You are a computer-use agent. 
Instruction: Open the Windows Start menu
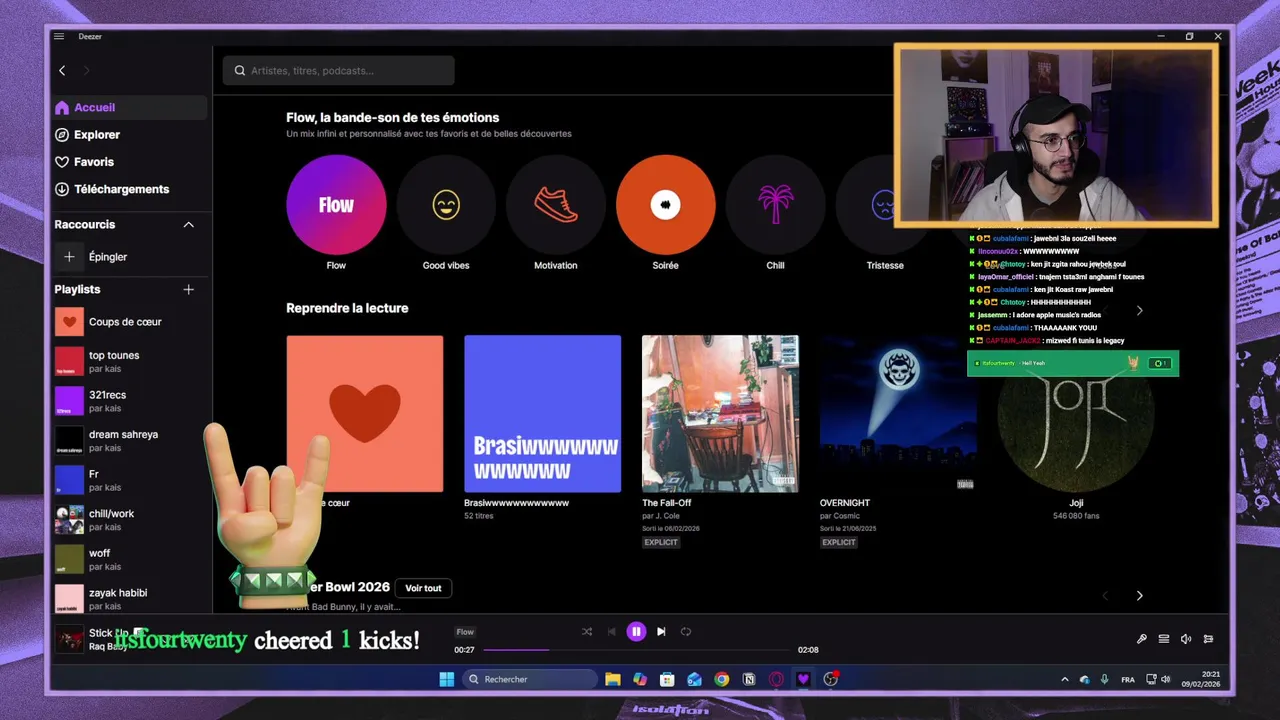tap(446, 679)
